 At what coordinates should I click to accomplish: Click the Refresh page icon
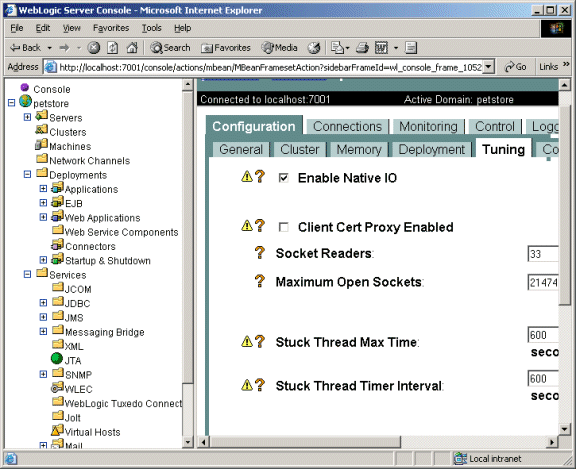(112, 48)
